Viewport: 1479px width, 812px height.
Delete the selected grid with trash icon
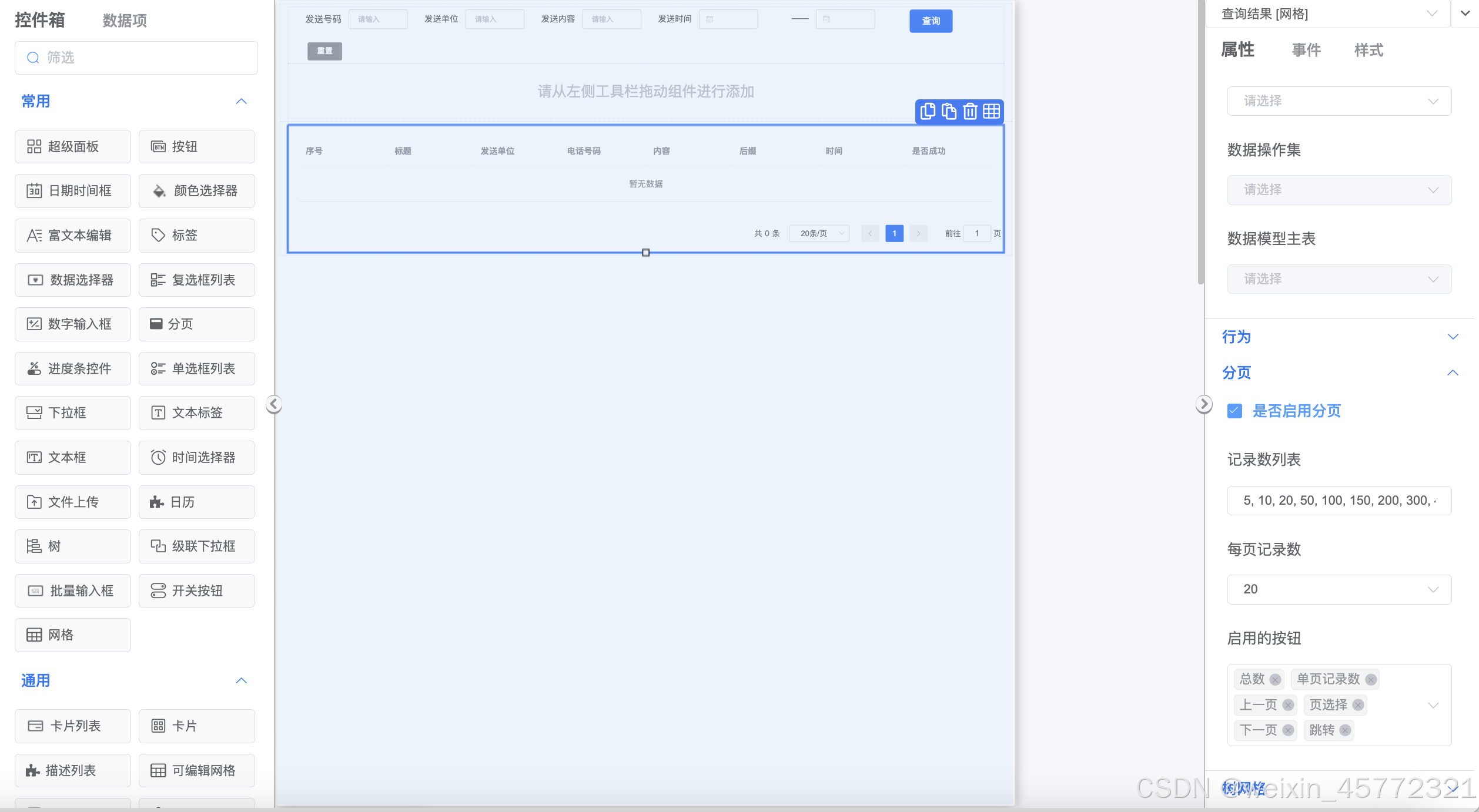click(970, 112)
